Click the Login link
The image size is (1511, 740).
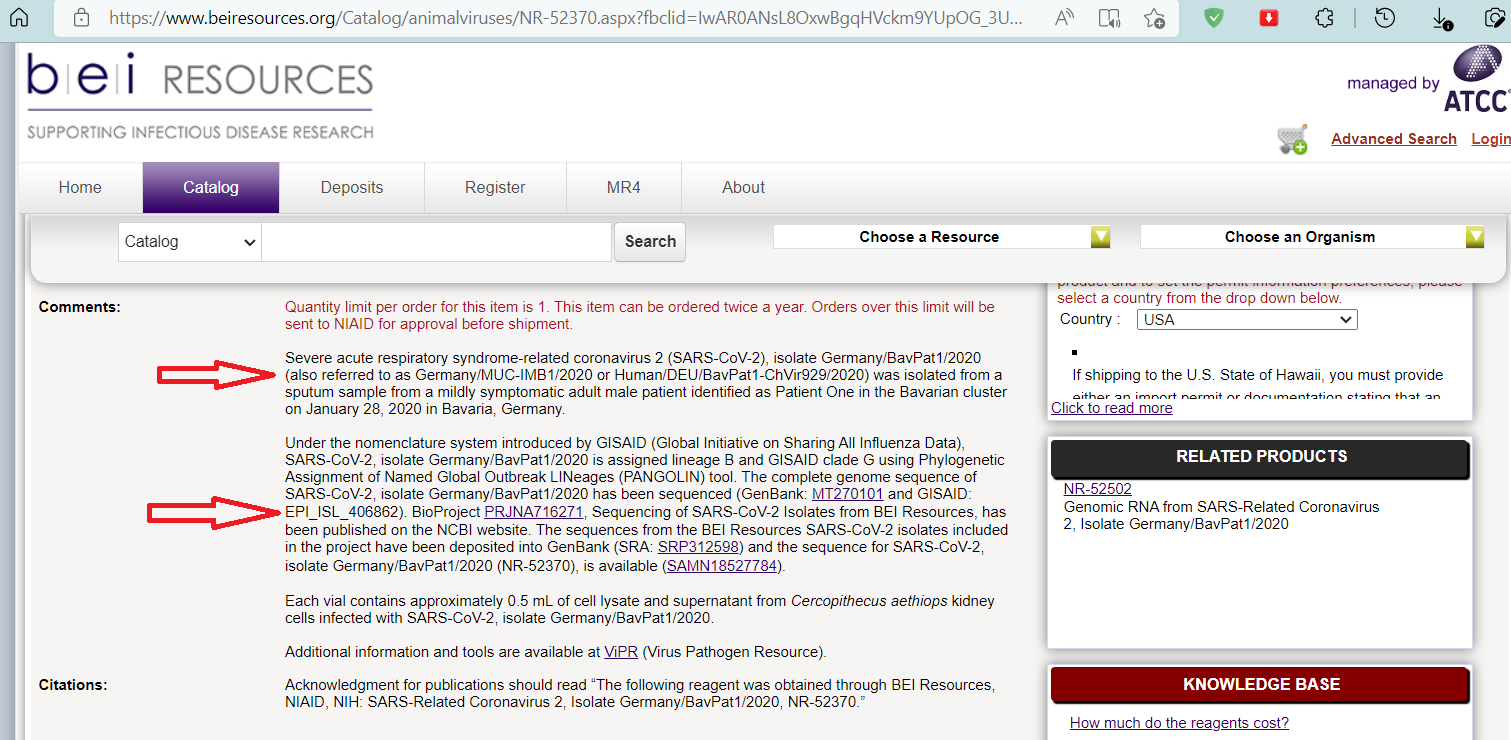coord(1491,139)
